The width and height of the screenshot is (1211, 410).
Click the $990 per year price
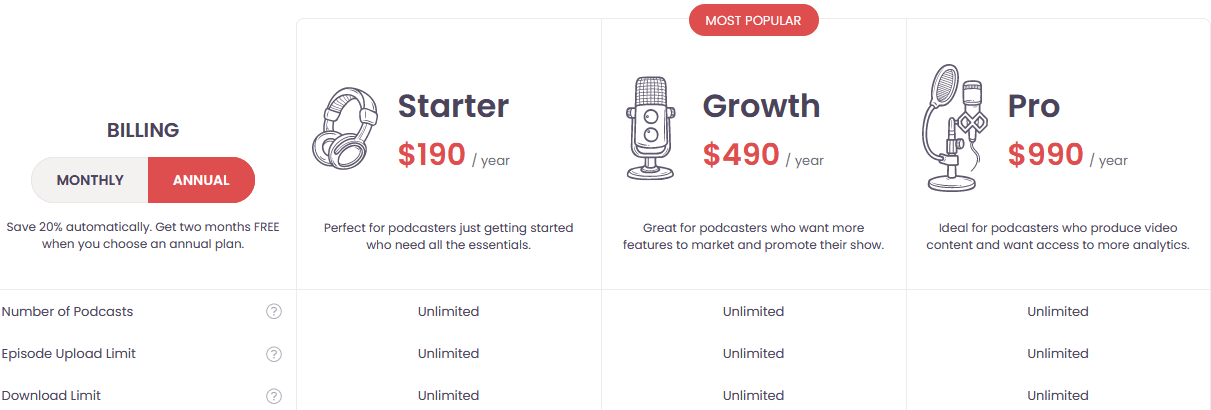coord(1046,155)
